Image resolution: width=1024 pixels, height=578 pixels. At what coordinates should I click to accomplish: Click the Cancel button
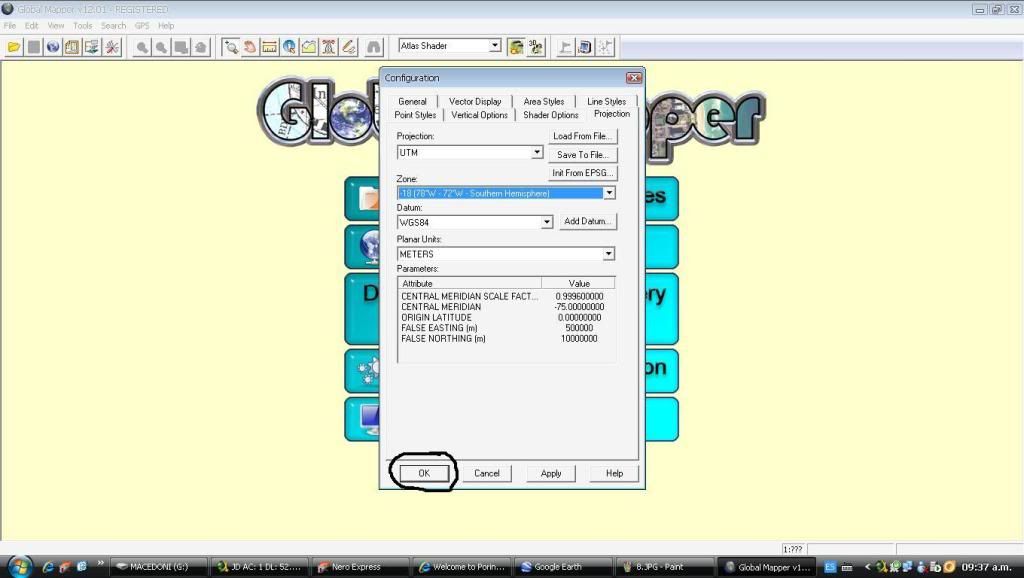click(487, 473)
